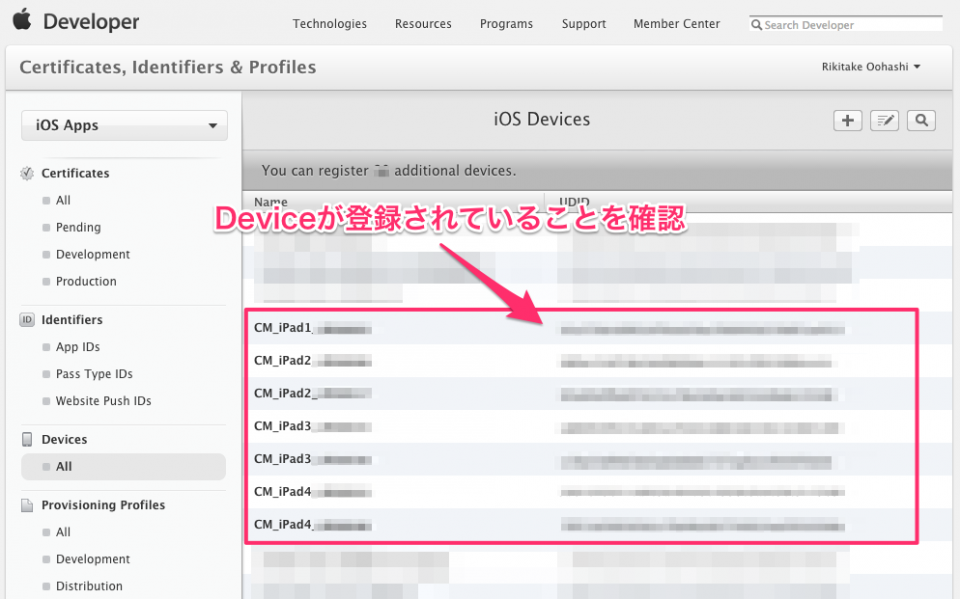Open the Support menu

(583, 24)
